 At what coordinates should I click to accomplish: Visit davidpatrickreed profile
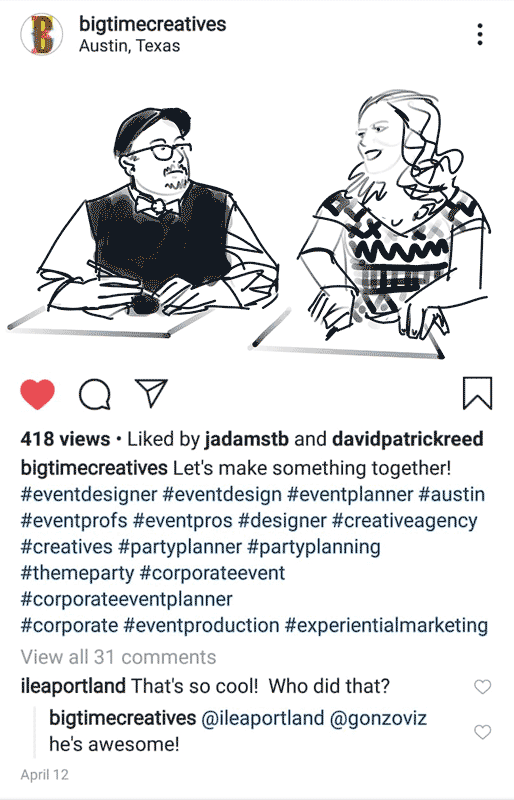(x=407, y=439)
